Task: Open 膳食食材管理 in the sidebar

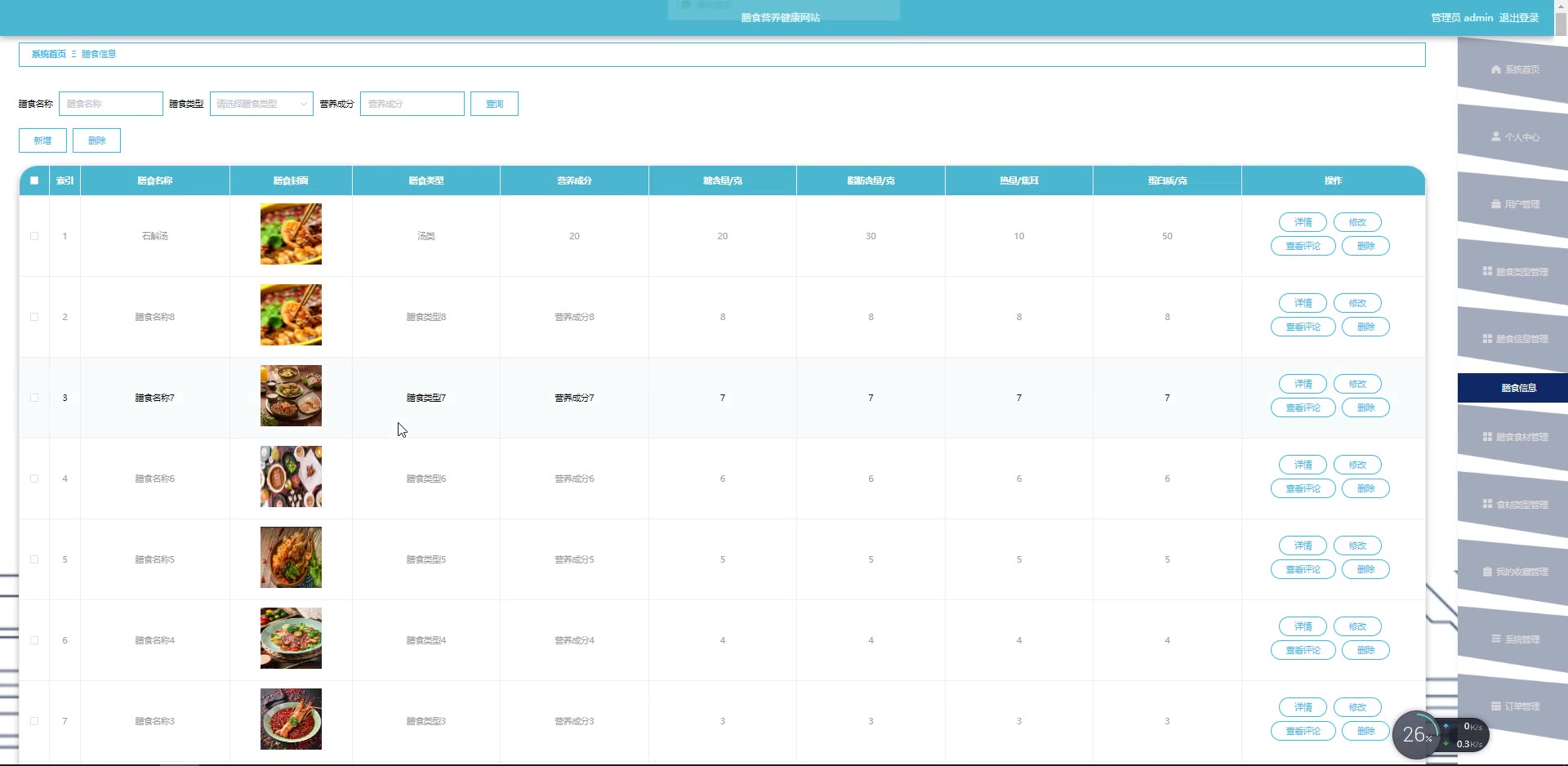Action: [1515, 437]
